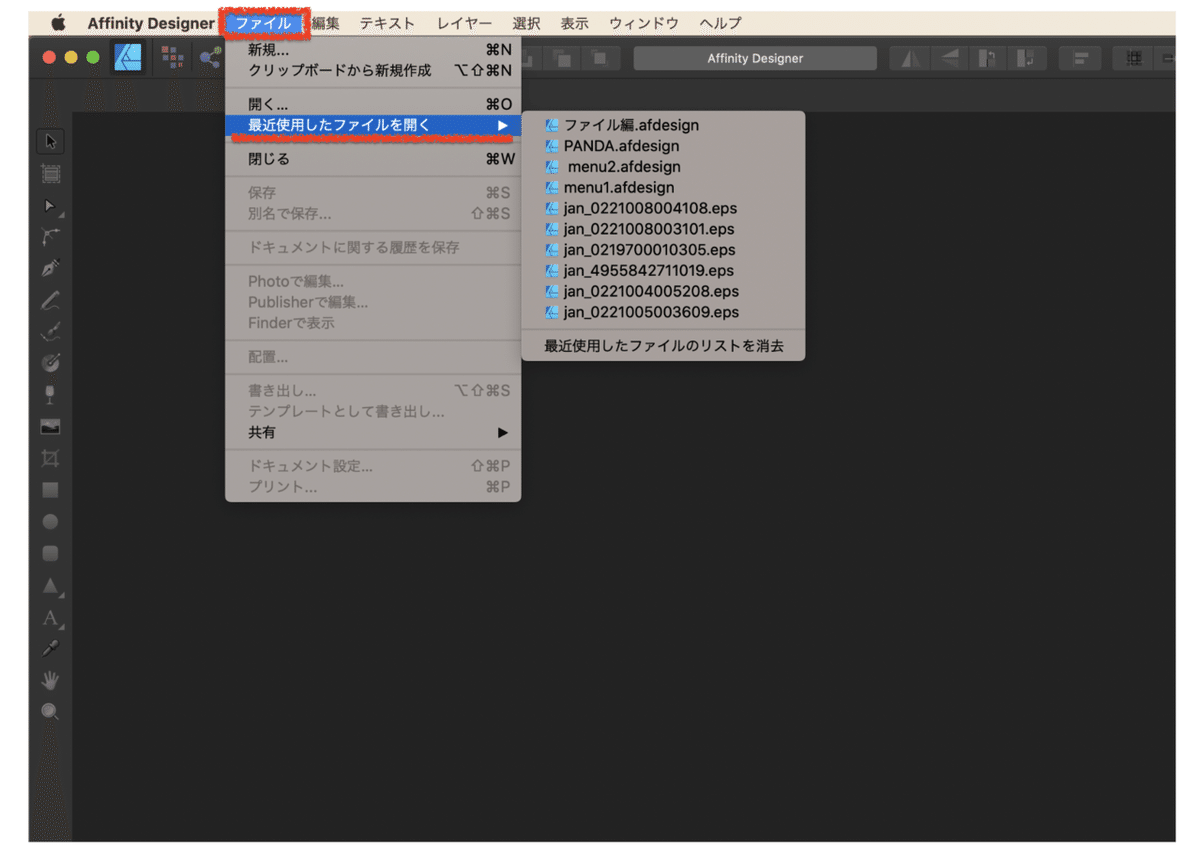Click the Affinity Designer title field
Image resolution: width=1200 pixels, height=848 pixels.
click(x=755, y=58)
